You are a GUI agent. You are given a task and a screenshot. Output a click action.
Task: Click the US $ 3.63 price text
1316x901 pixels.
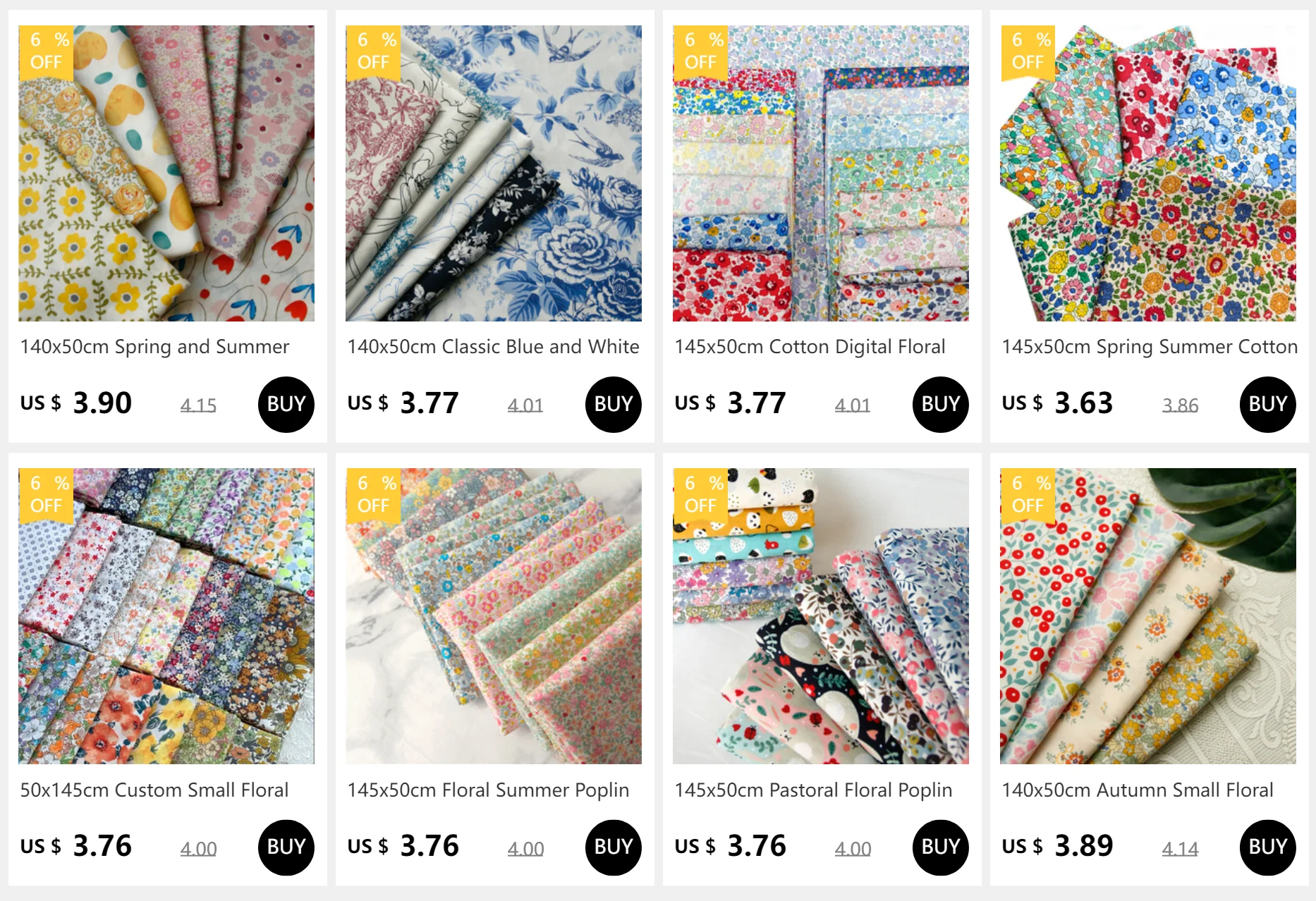pyautogui.click(x=1057, y=403)
